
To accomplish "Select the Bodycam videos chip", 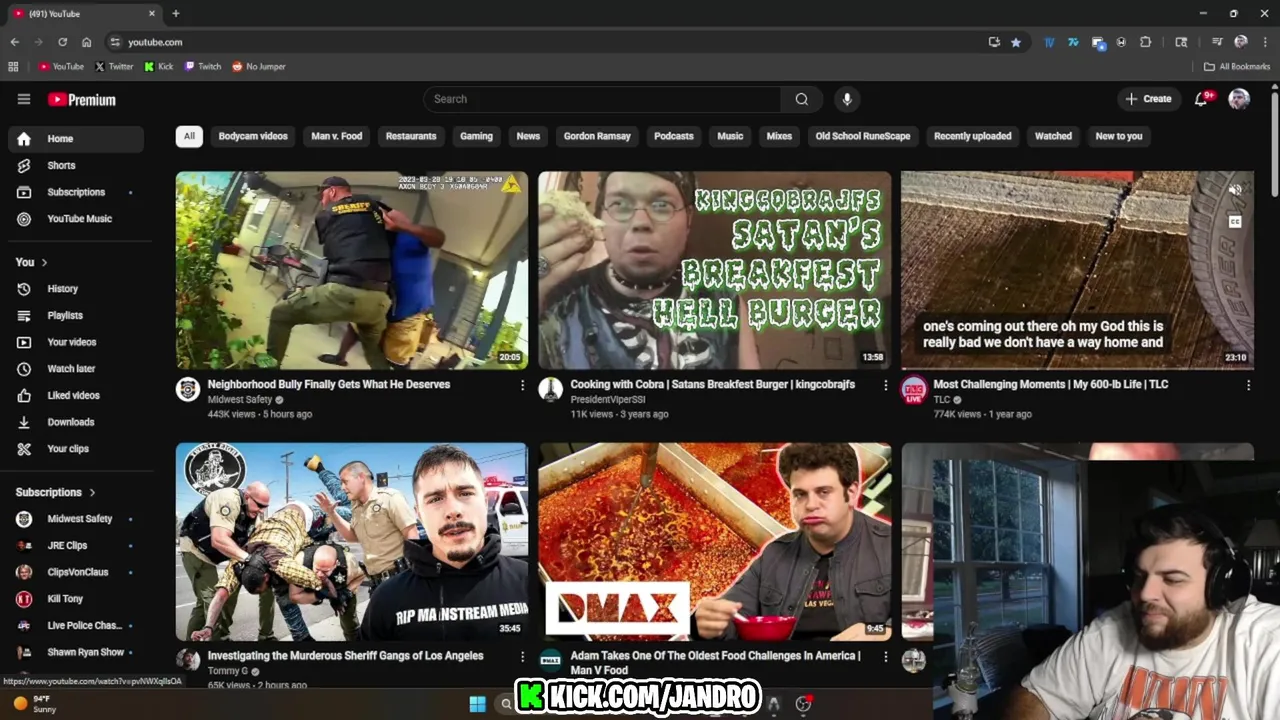I will 253,136.
